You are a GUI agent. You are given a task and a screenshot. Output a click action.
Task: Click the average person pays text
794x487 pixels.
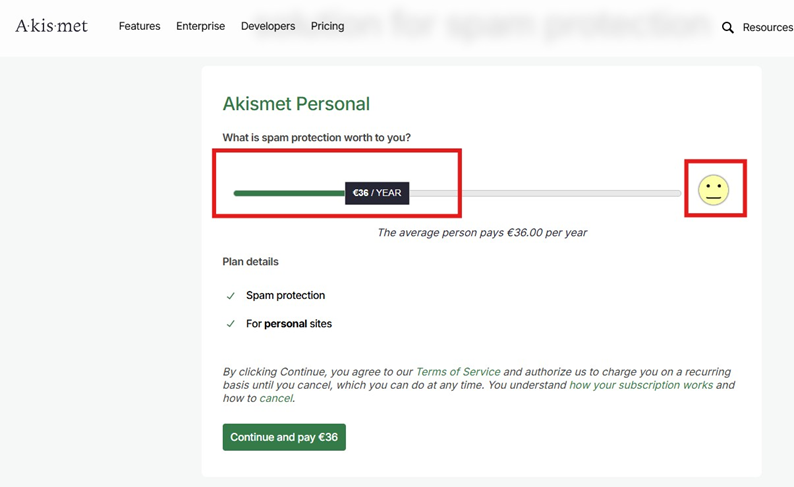(x=482, y=232)
